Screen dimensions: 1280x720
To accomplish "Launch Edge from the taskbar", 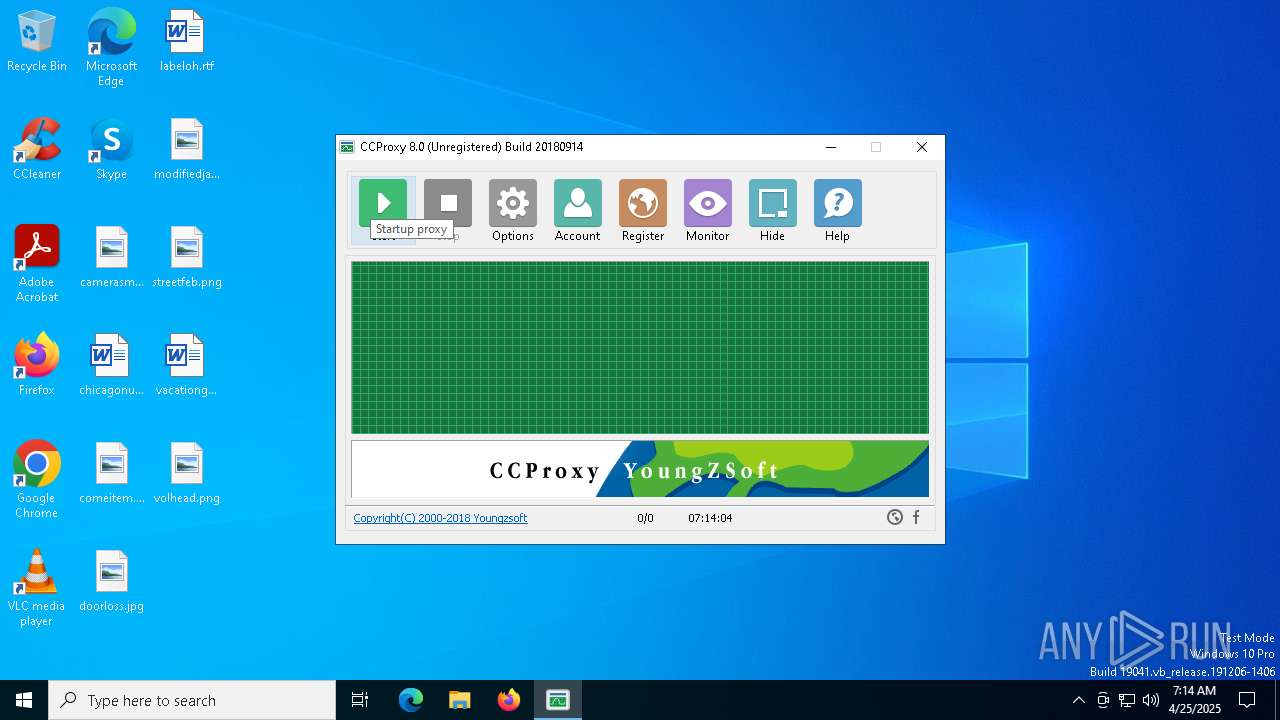I will coord(411,700).
